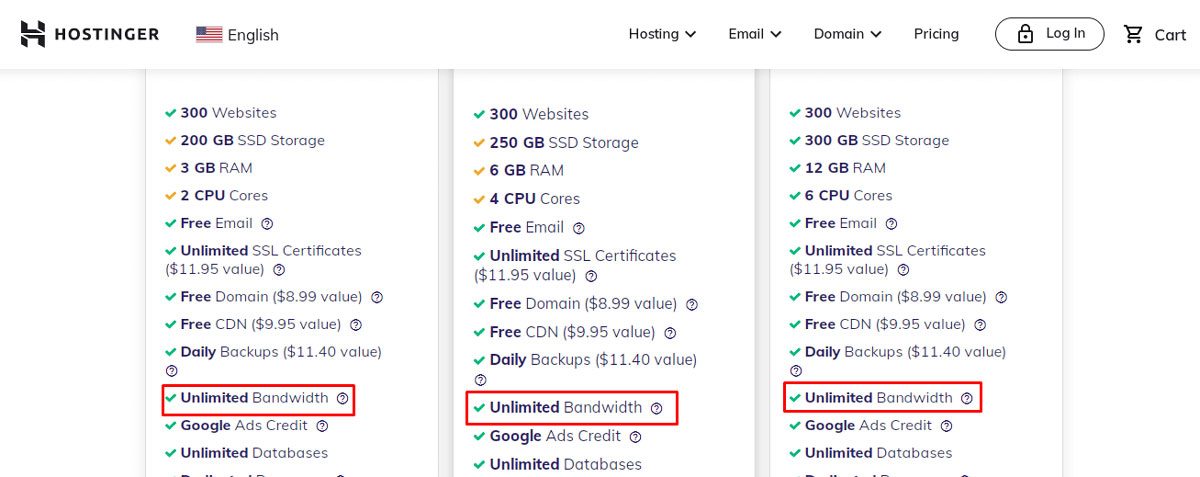Expand the Email menu

click(755, 34)
